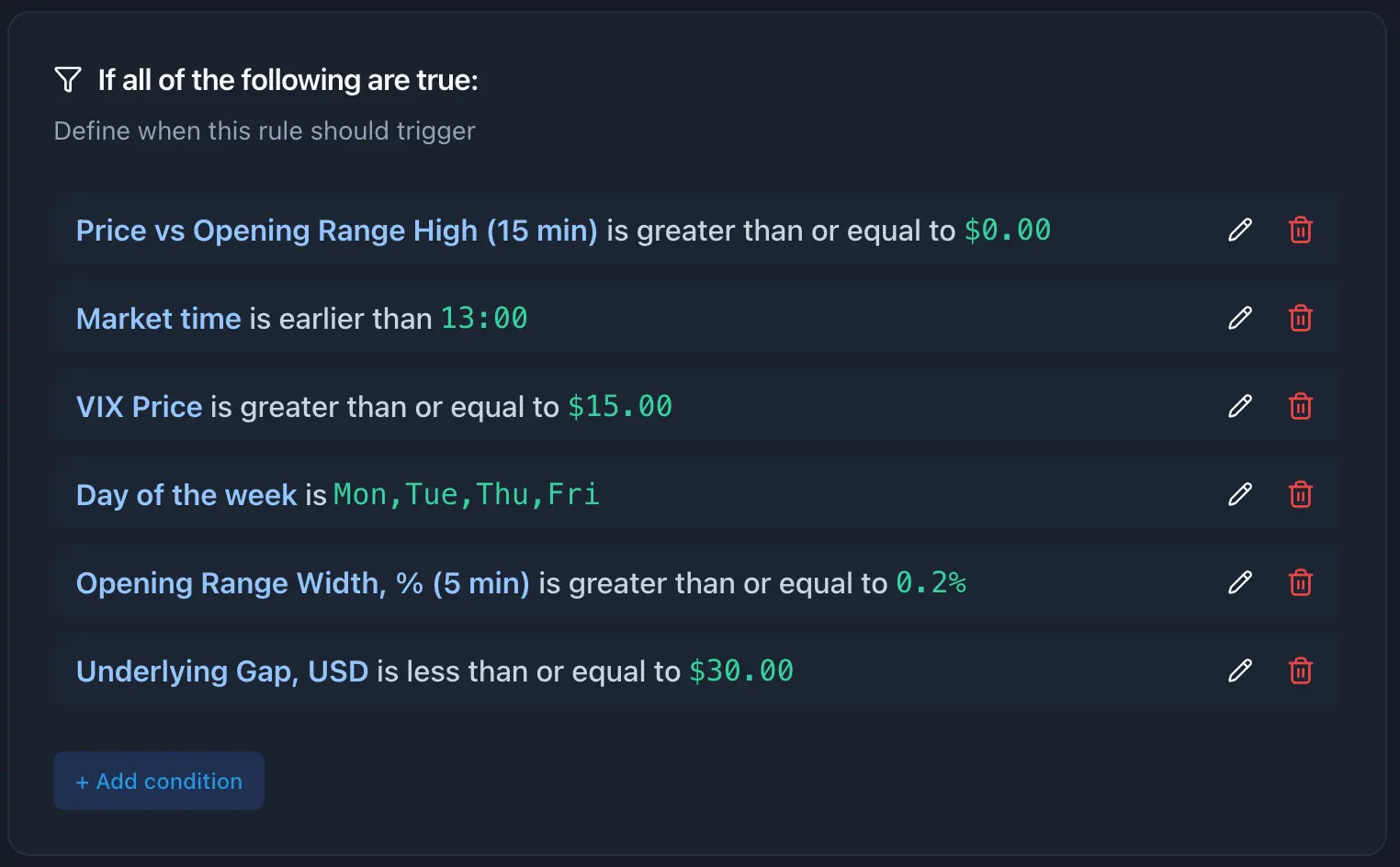The height and width of the screenshot is (867, 1400).
Task: Edit the Underlying Gap, USD condition
Action: point(1240,670)
